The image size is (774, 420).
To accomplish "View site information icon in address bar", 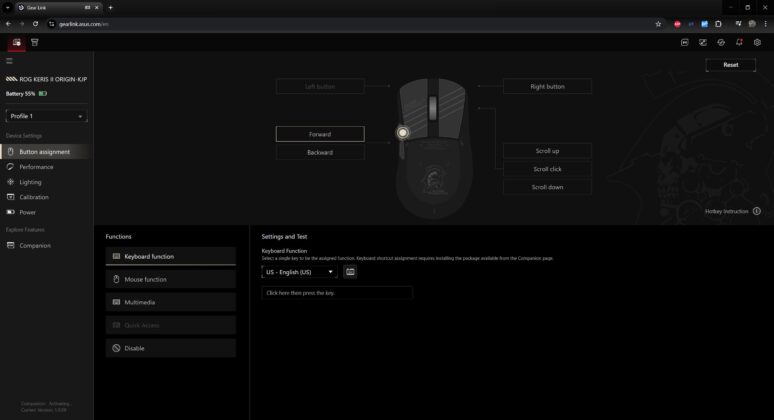I will (51, 24).
